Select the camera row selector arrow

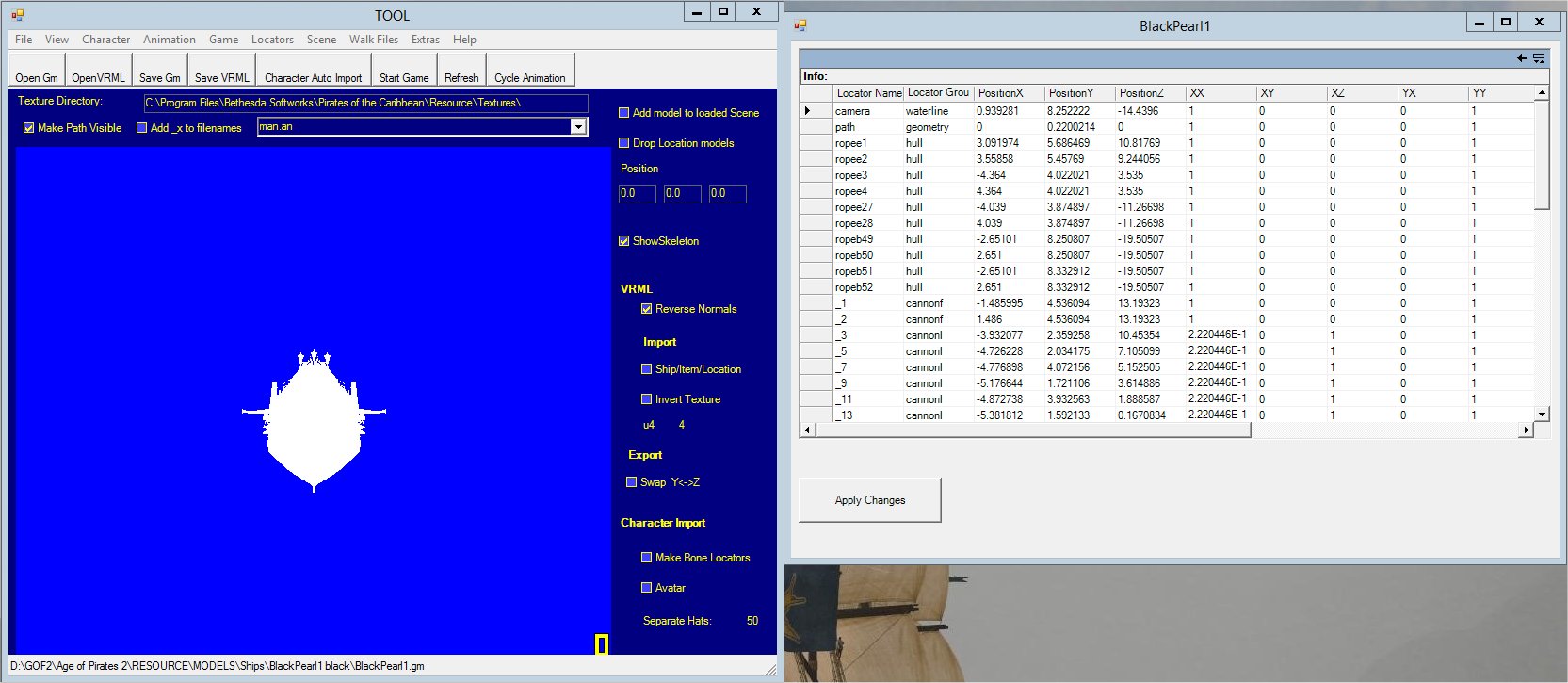816,110
